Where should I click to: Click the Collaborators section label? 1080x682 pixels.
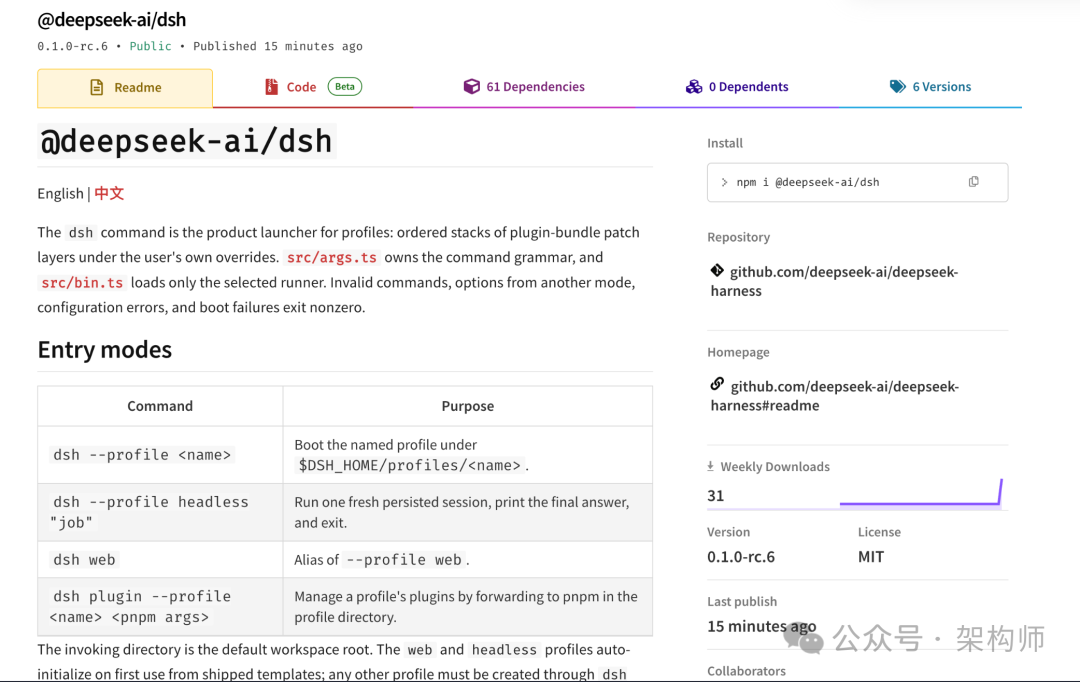click(x=746, y=671)
